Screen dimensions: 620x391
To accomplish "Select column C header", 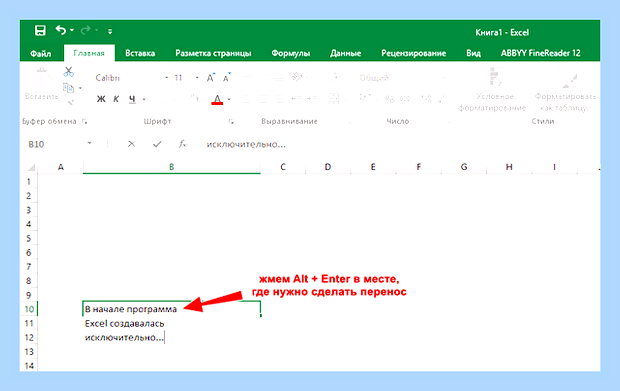I will tap(283, 167).
